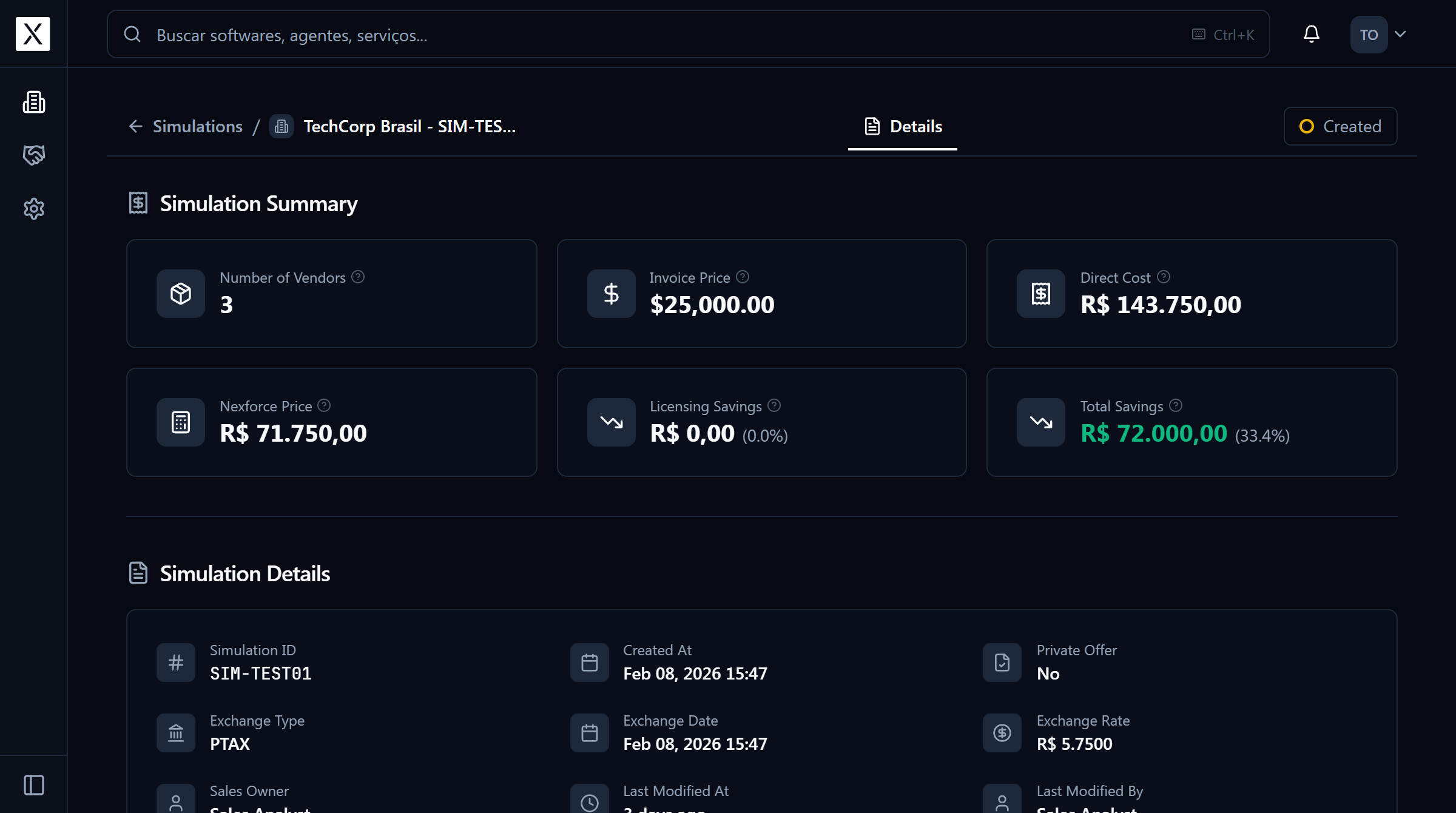Screen dimensions: 1456x813
Task: Click the X logo in sidebar
Action: [33, 34]
